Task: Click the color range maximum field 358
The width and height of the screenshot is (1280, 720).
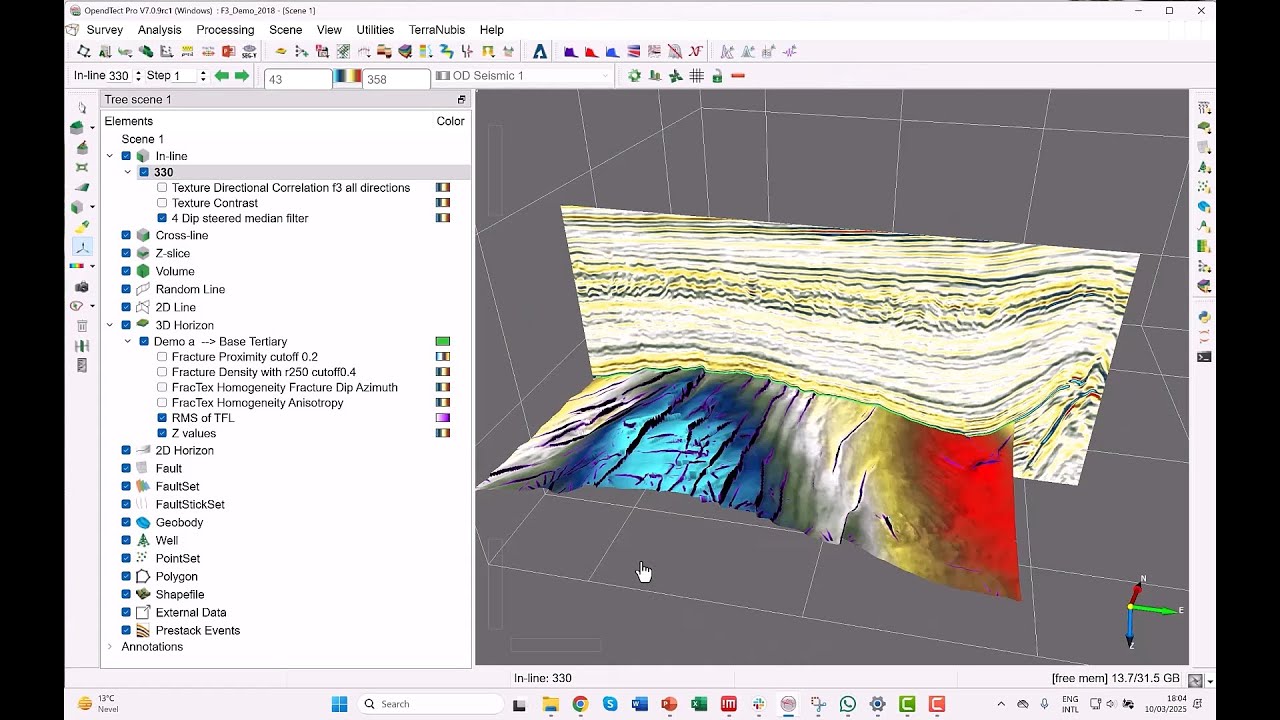Action: [x=396, y=79]
